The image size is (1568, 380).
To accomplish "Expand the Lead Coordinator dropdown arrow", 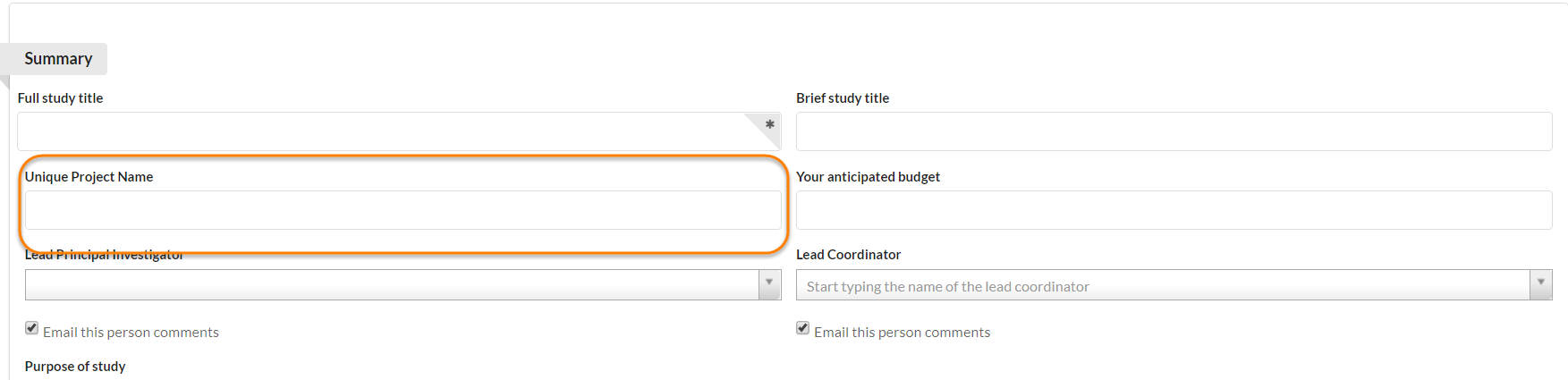I will click(x=1540, y=283).
